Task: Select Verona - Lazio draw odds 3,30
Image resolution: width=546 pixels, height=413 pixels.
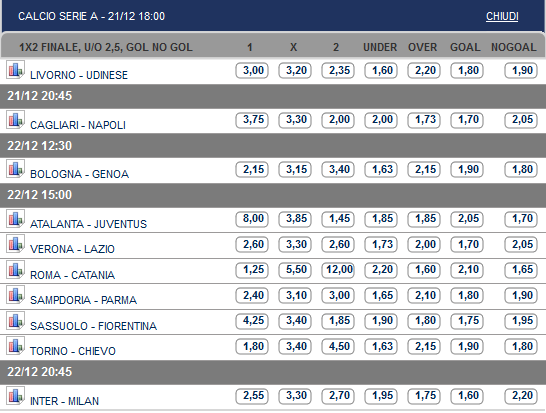Action: pos(295,244)
